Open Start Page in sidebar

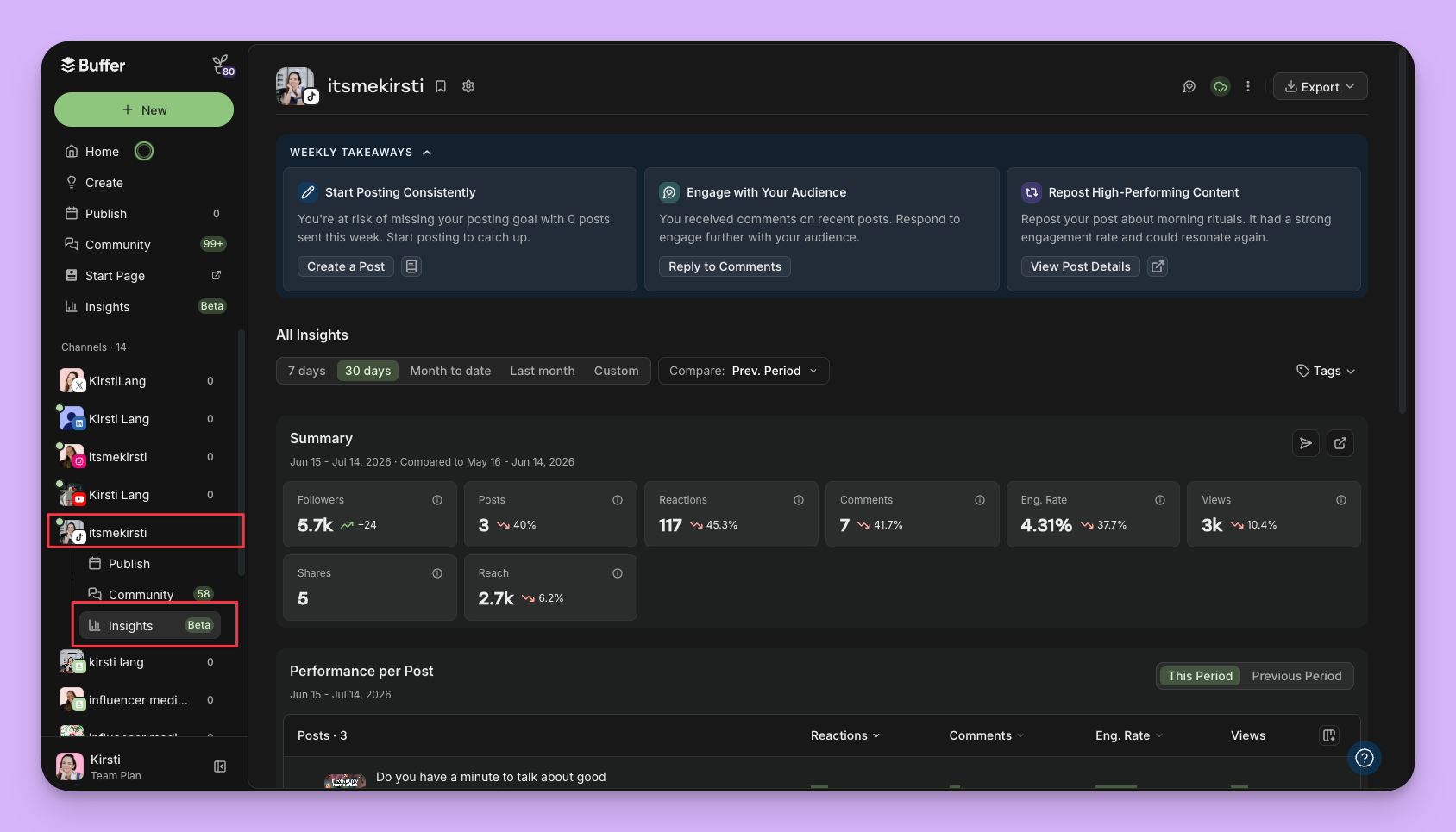(144, 276)
